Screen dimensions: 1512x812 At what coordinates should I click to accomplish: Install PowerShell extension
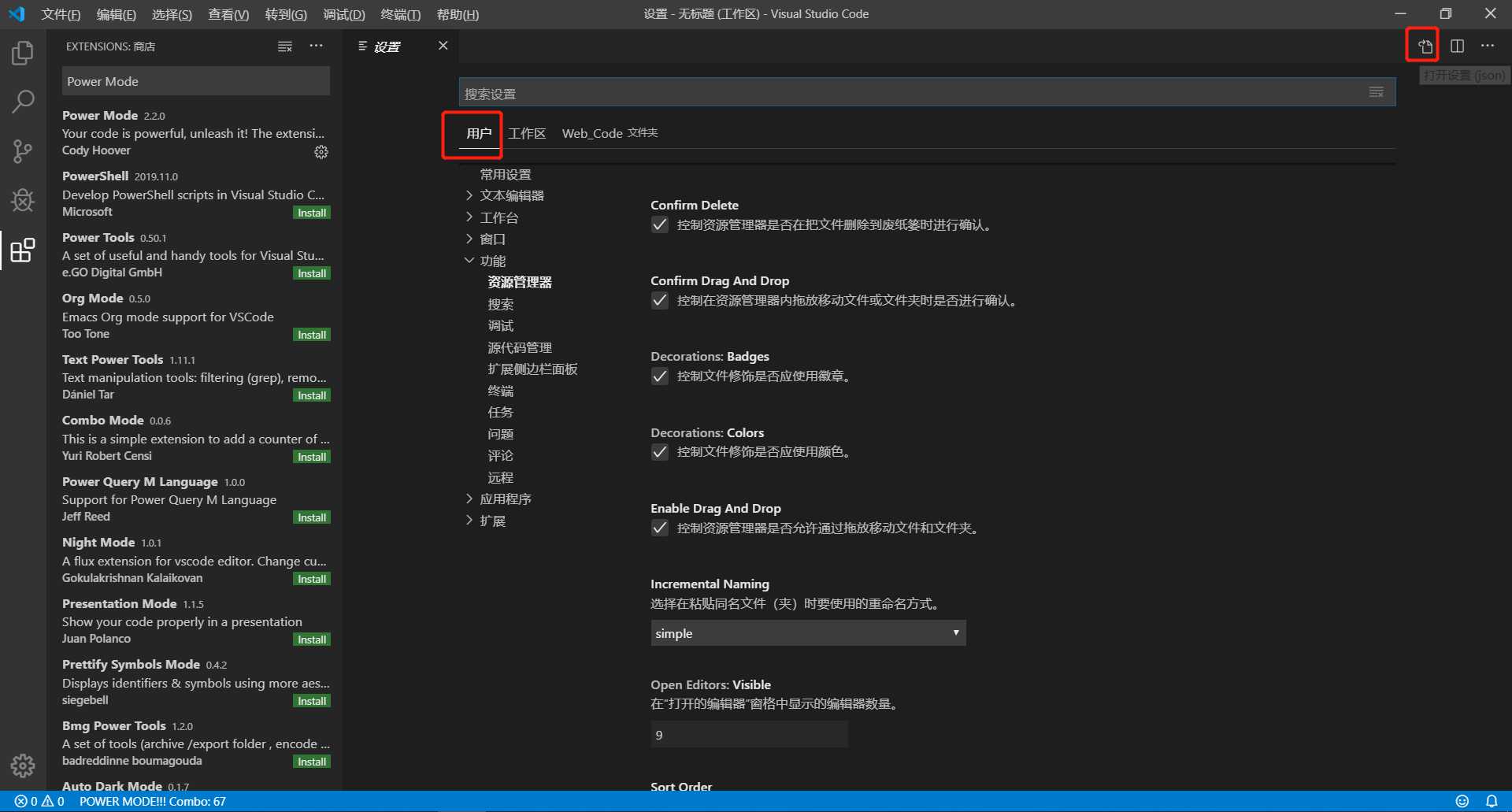point(312,213)
